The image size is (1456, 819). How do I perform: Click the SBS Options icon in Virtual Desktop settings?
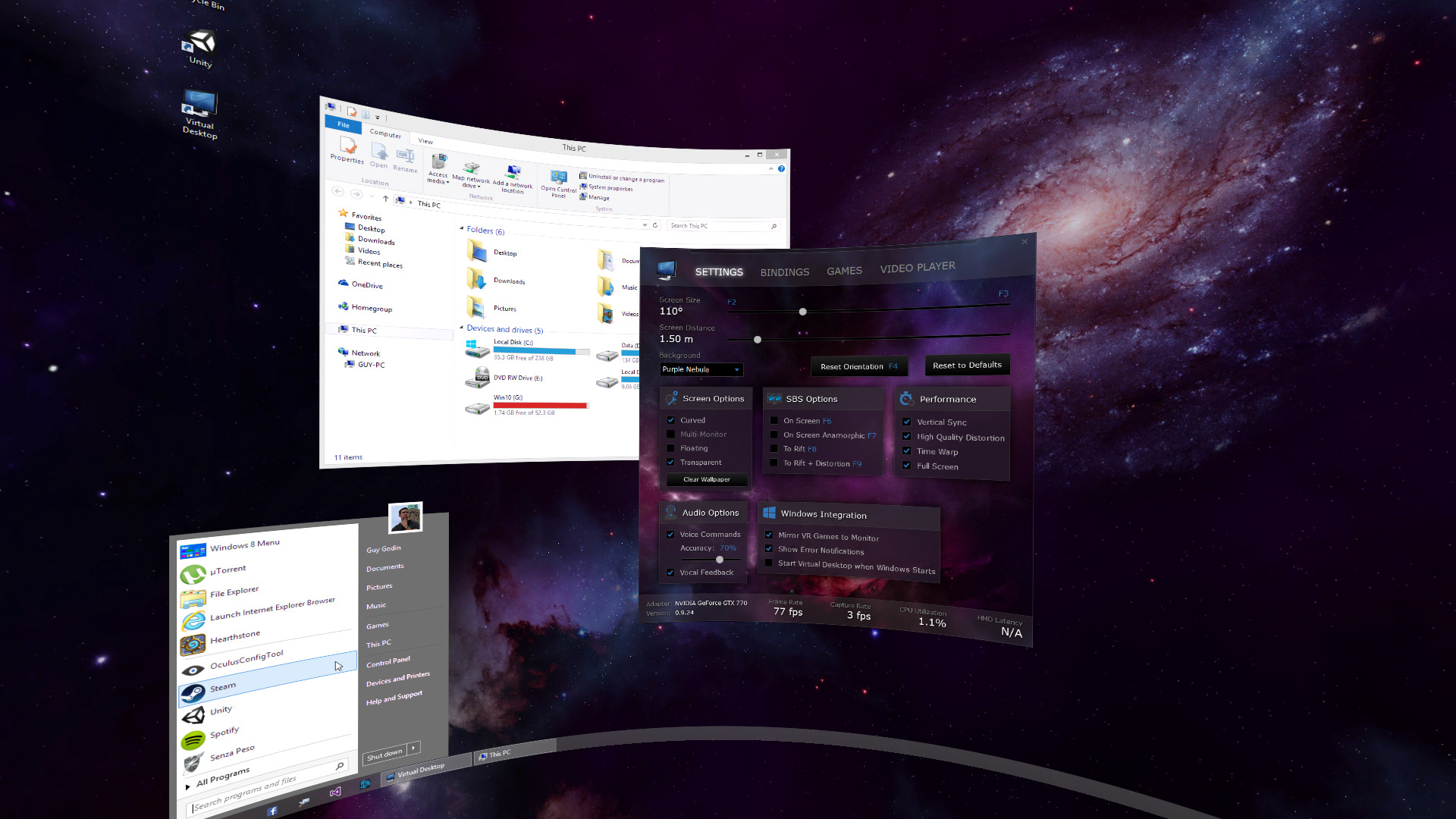(x=775, y=398)
